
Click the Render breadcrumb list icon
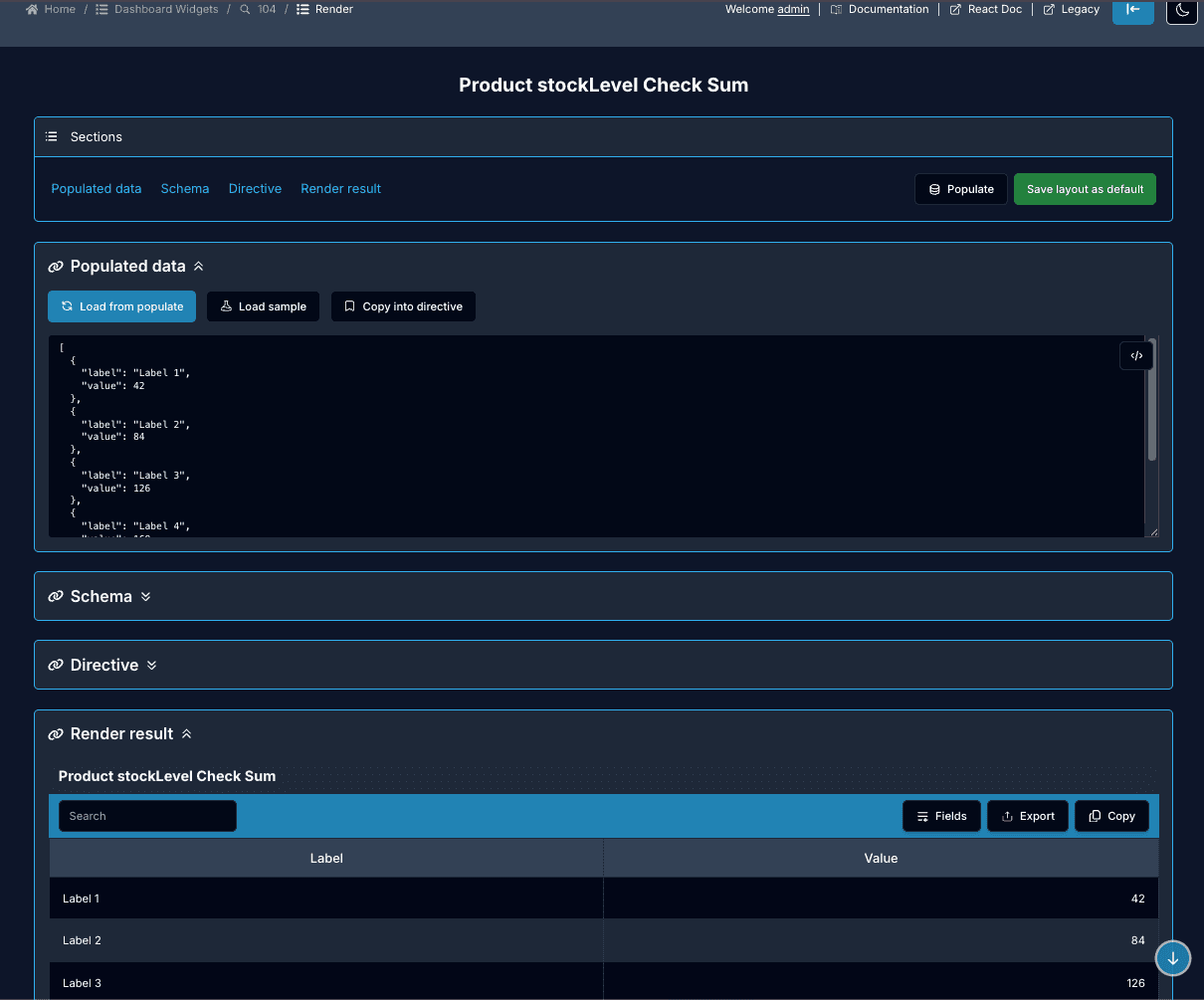pyautogui.click(x=302, y=9)
